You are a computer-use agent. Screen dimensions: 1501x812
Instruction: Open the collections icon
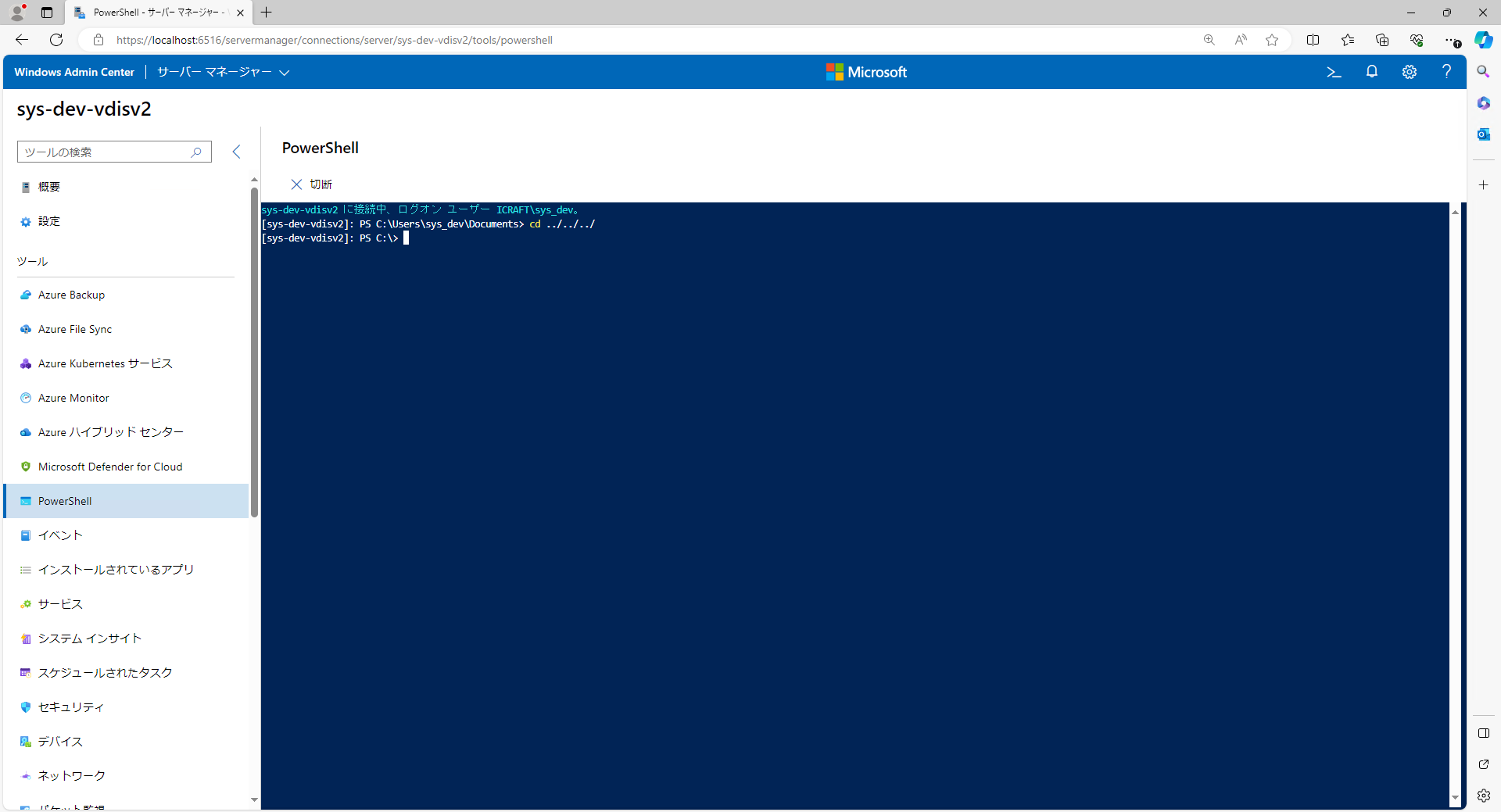click(1382, 40)
